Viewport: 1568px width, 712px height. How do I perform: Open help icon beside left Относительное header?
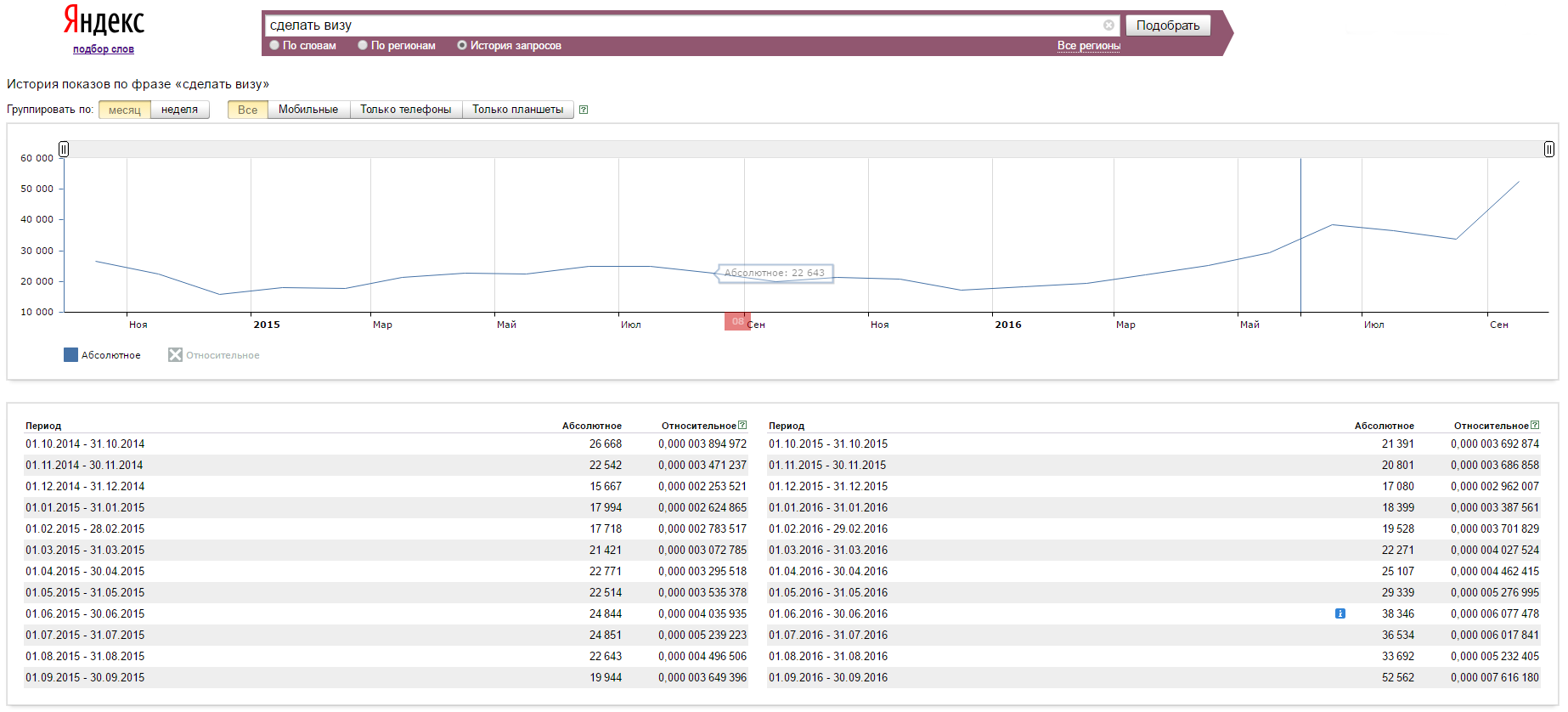(x=742, y=425)
